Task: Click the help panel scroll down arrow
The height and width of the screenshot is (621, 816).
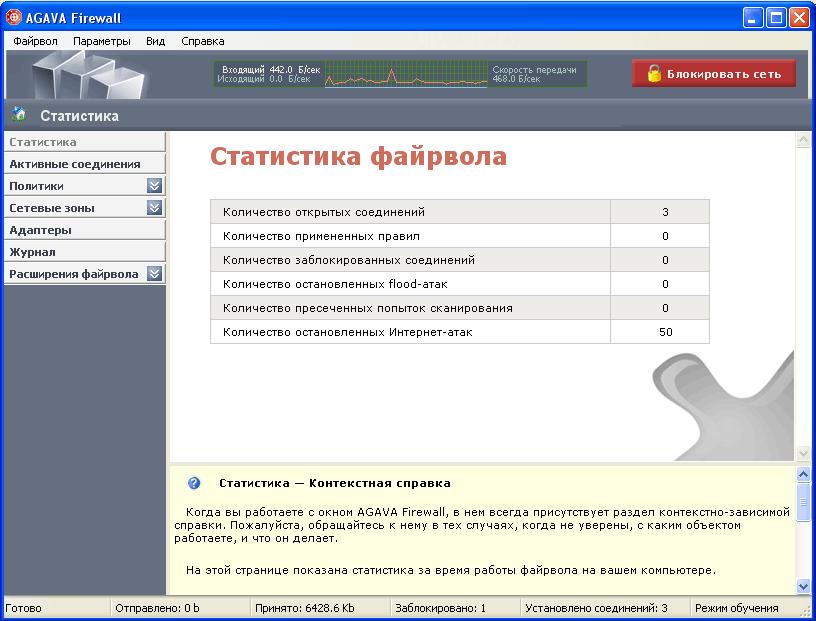Action: [803, 586]
